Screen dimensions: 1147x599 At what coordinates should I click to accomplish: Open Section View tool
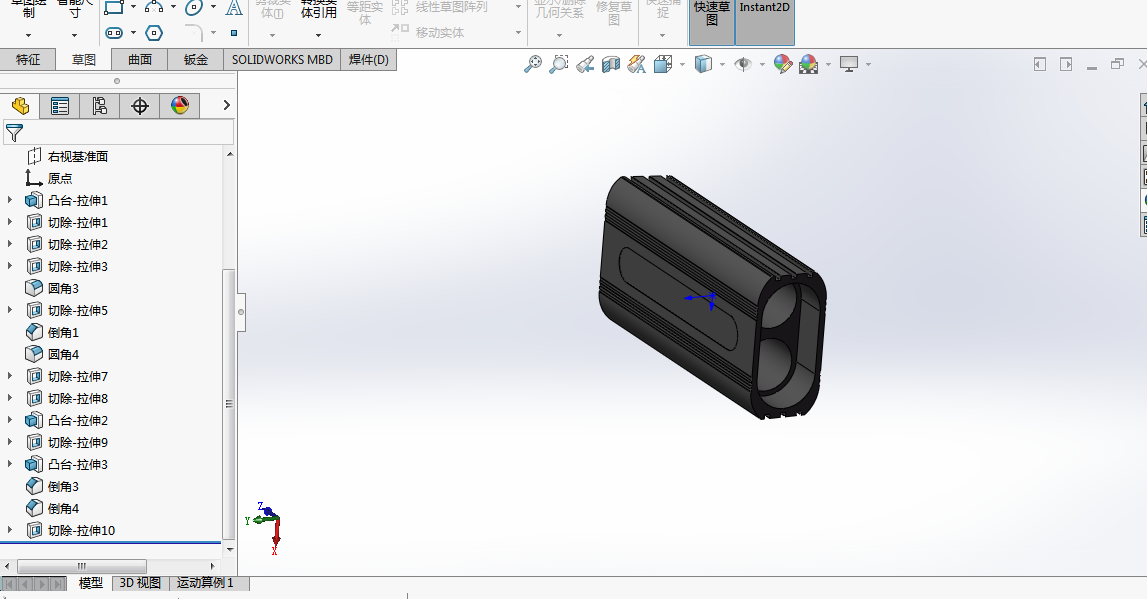pos(611,64)
